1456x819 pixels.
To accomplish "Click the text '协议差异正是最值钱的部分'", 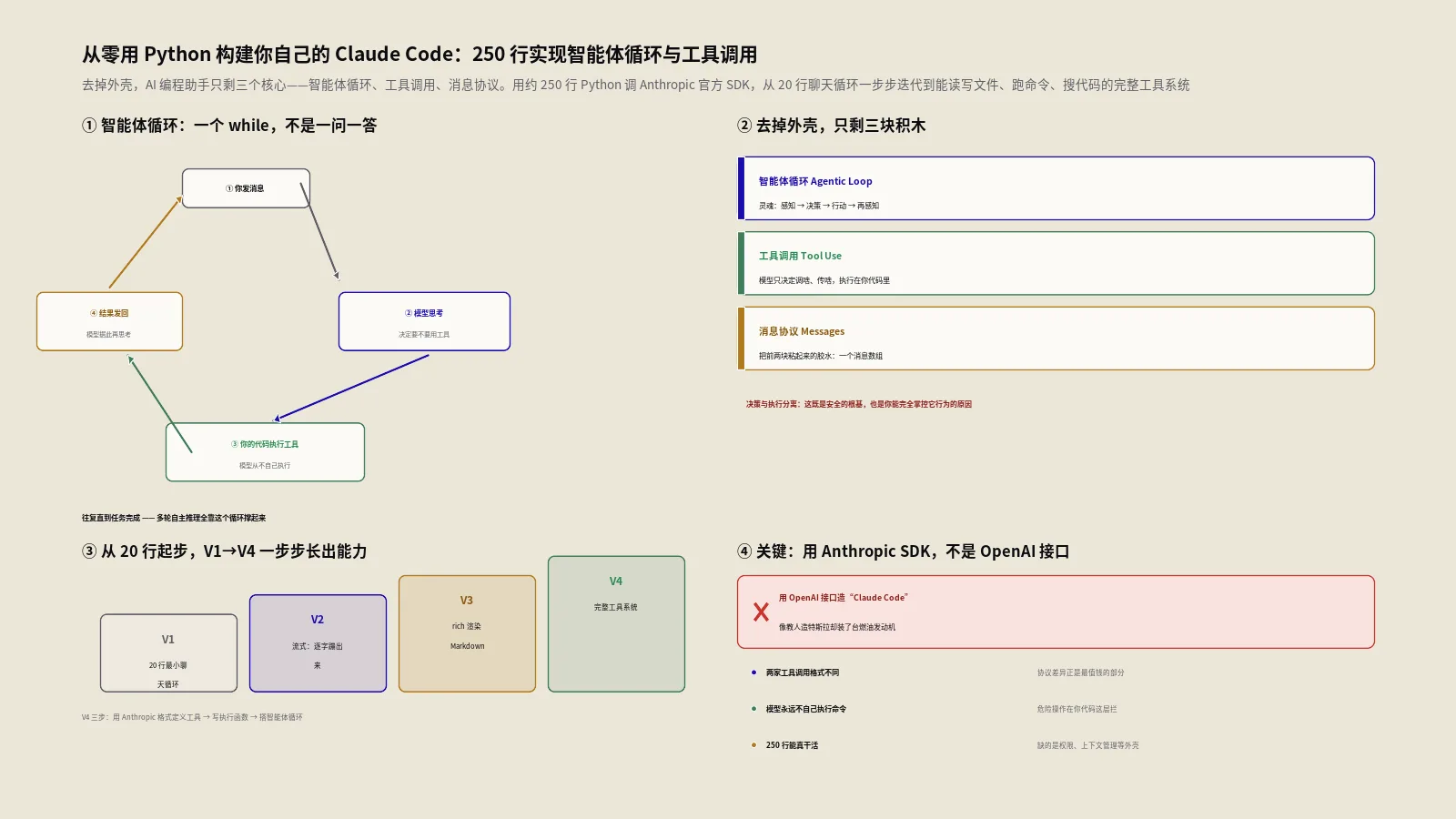I will [x=1081, y=672].
